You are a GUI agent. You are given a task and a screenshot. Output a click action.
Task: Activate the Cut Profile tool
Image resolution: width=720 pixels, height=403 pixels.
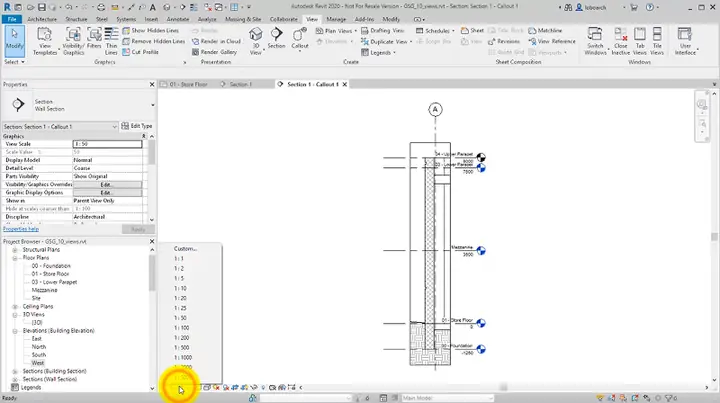coord(141,52)
